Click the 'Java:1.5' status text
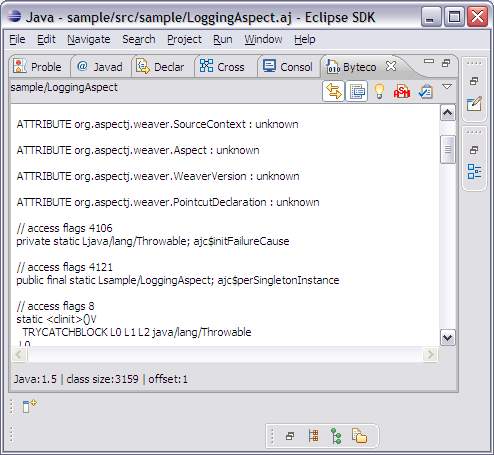Viewport: 494px width, 455px height. (35, 379)
